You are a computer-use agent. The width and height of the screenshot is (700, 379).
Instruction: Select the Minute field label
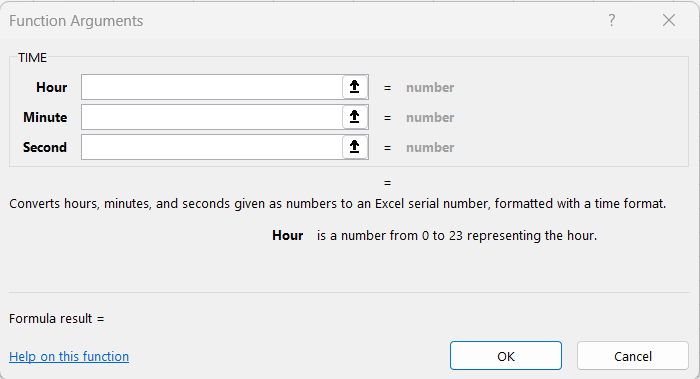point(45,117)
